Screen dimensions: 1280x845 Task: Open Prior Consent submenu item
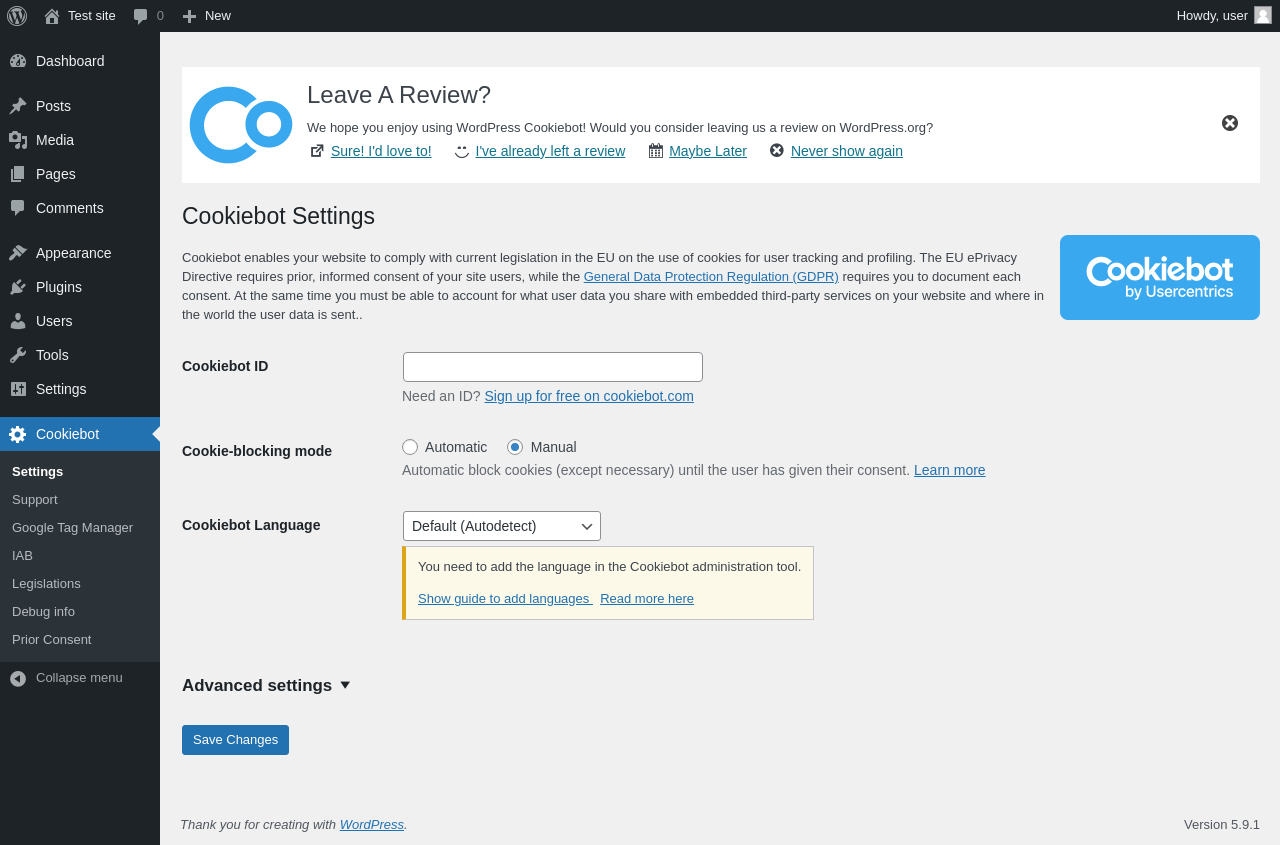click(x=51, y=640)
